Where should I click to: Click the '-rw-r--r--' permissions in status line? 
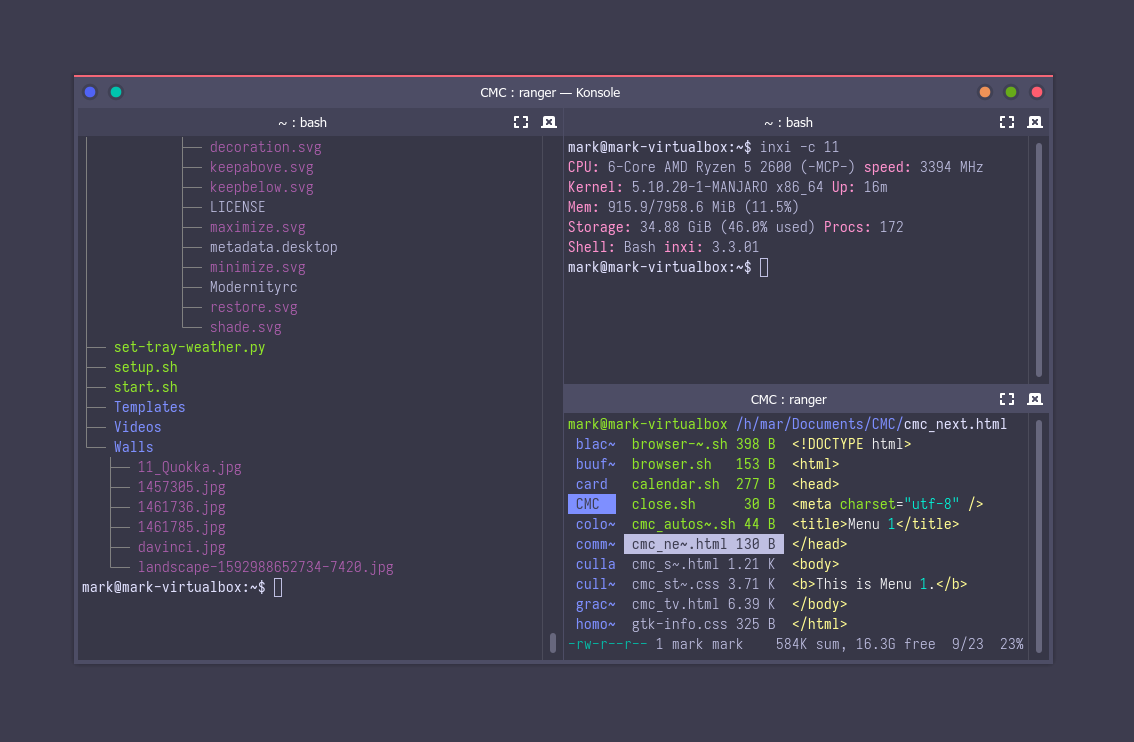coord(608,644)
